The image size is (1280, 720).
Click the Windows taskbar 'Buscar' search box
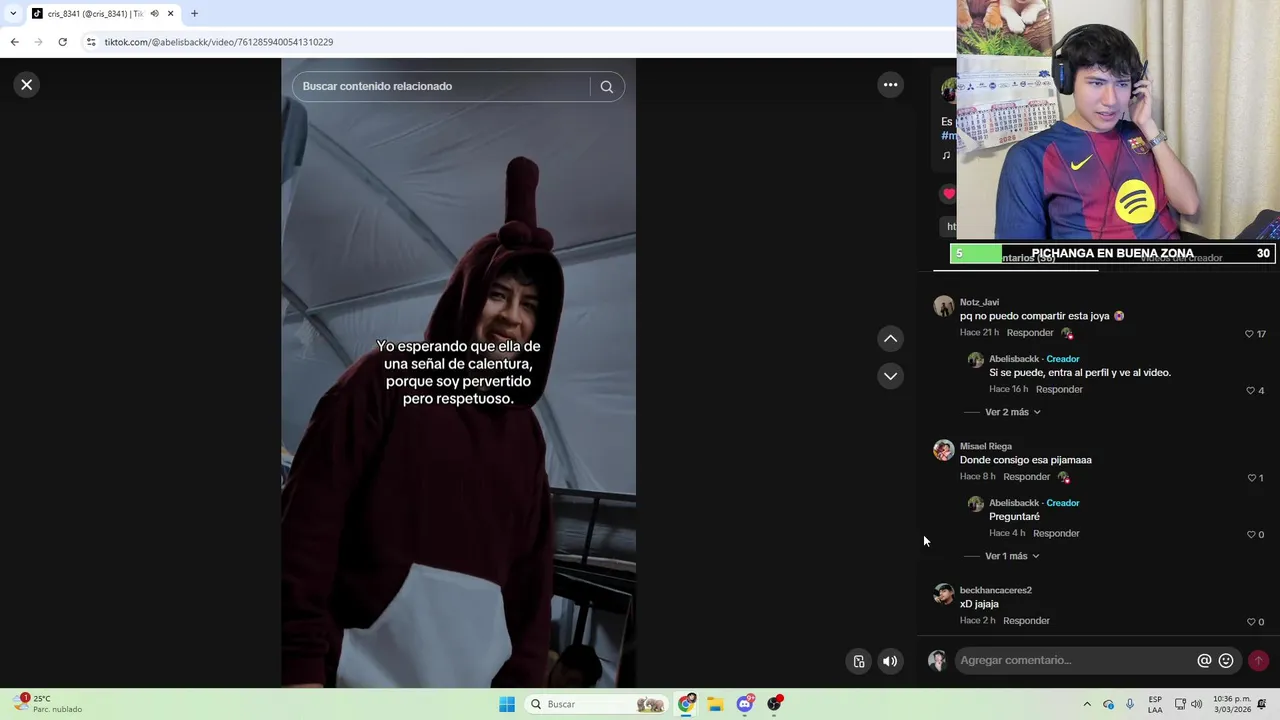tap(597, 704)
